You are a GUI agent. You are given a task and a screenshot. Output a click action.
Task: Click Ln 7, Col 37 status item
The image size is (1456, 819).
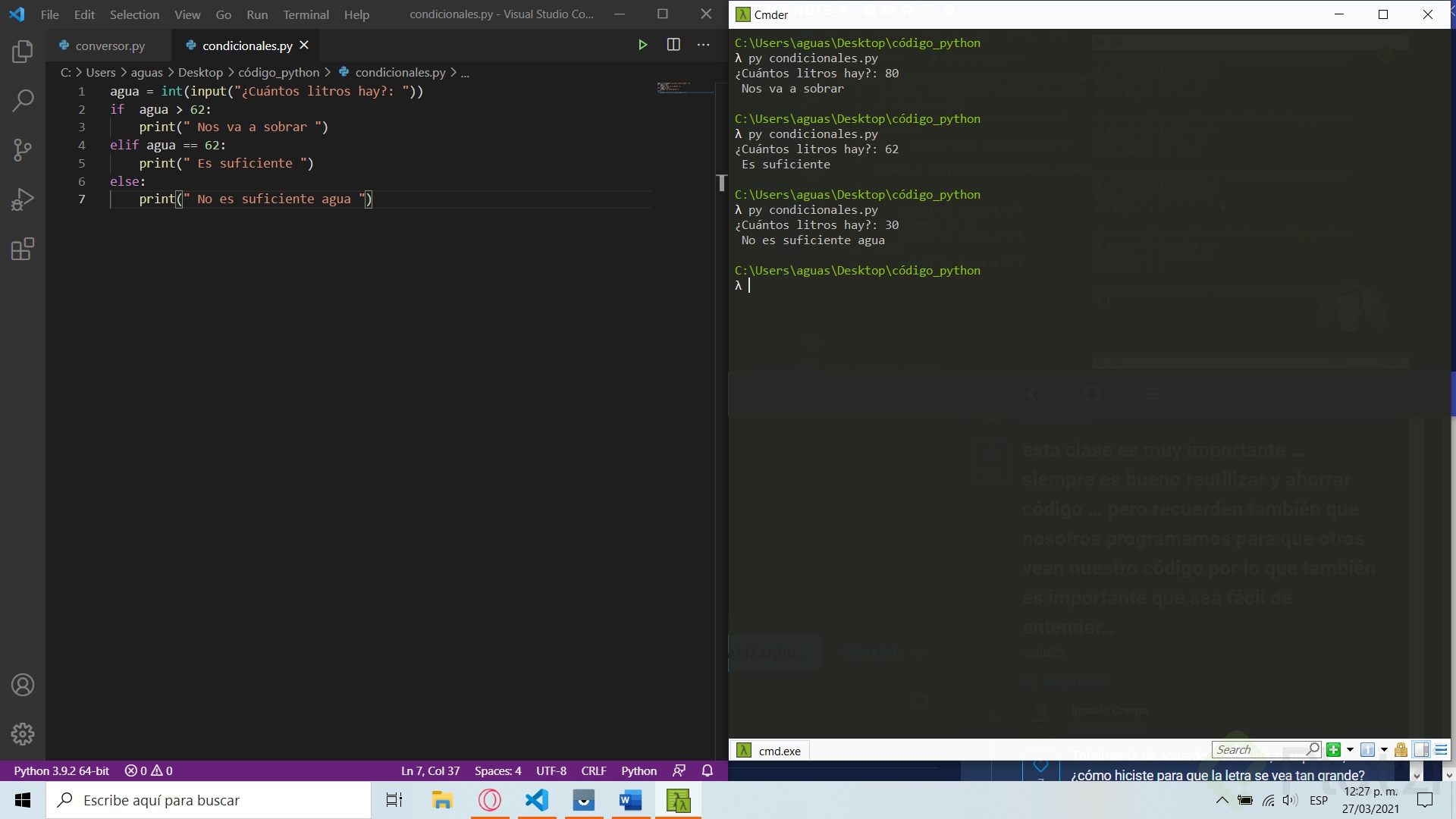(x=430, y=770)
